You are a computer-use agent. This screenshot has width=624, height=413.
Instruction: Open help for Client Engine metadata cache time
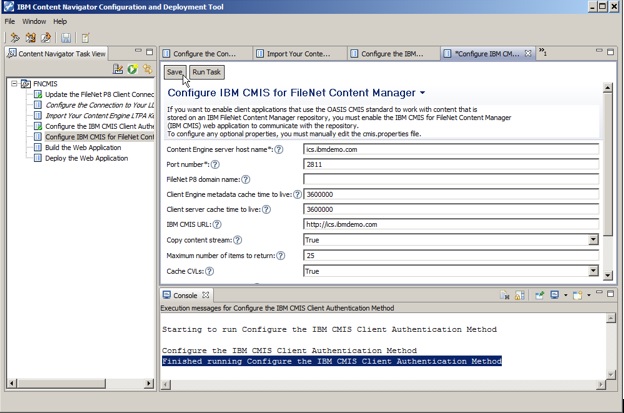[297, 195]
